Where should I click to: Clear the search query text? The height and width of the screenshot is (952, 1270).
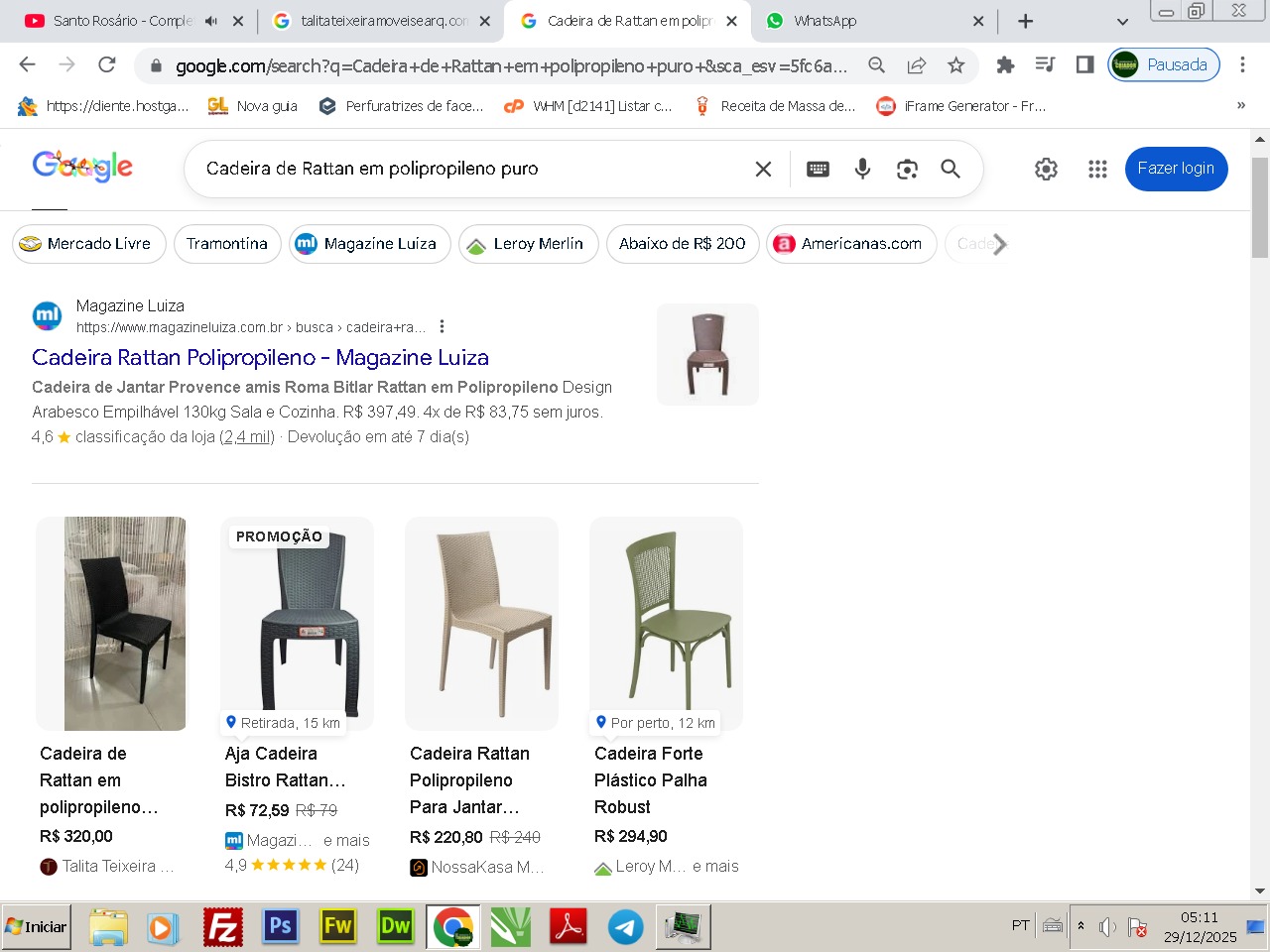[x=763, y=169]
